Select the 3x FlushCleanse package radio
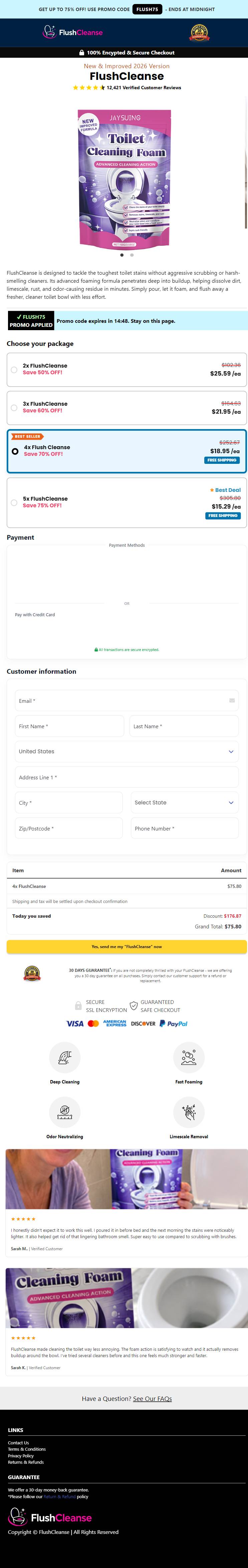 14,408
